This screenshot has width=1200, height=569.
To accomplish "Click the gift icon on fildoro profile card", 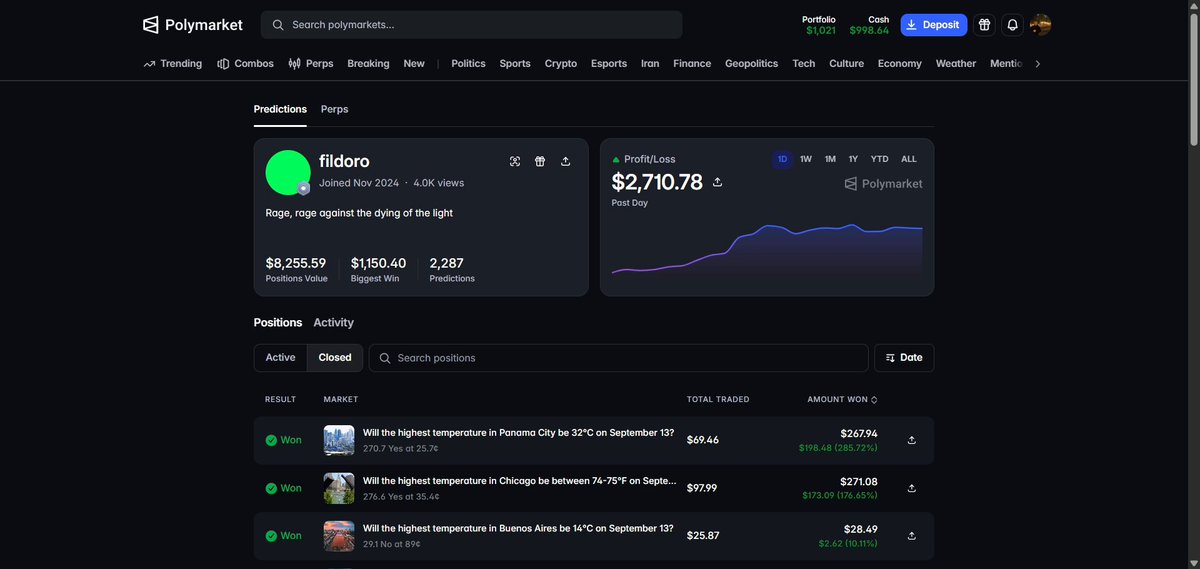I will coord(540,161).
